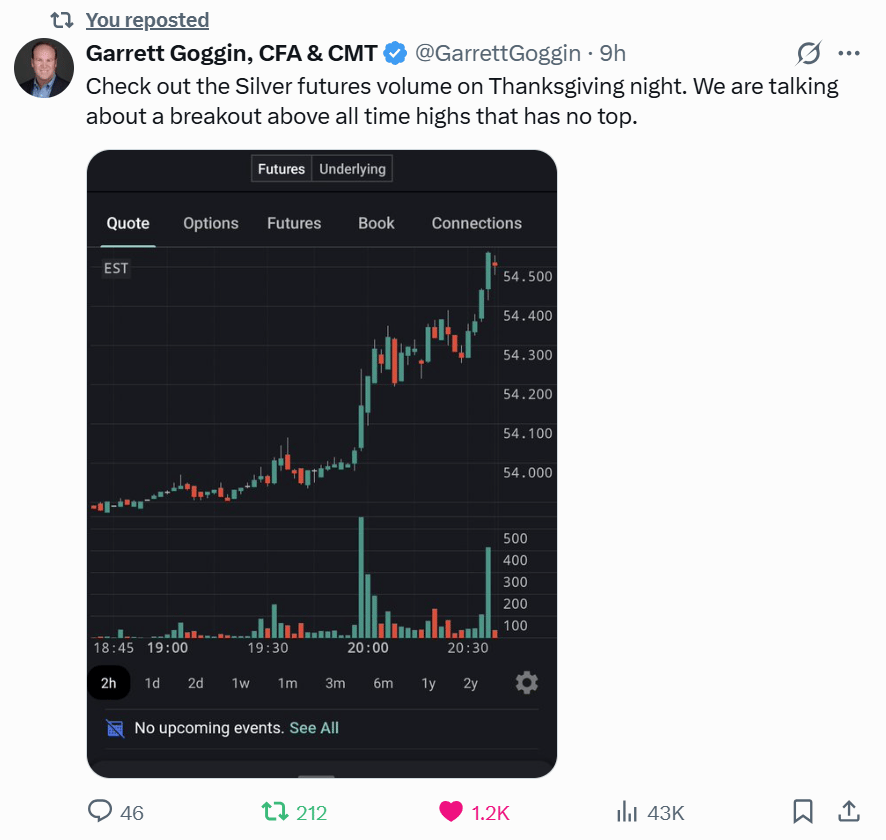
Task: Undo the repost via retweet icon
Action: (x=273, y=811)
